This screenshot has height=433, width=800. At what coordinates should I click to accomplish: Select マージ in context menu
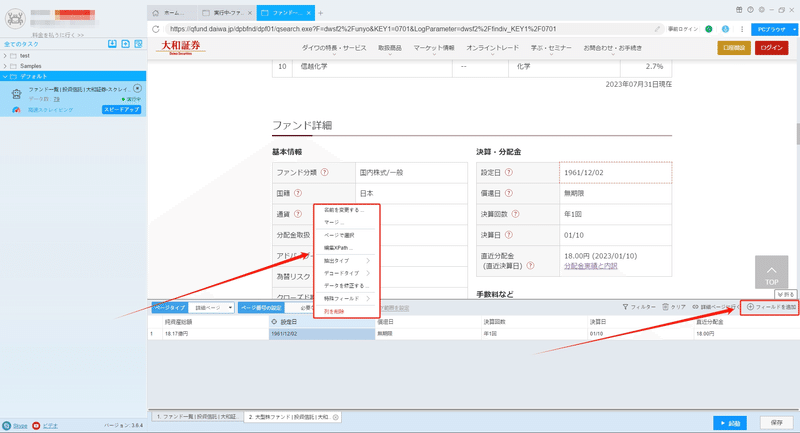coord(334,222)
